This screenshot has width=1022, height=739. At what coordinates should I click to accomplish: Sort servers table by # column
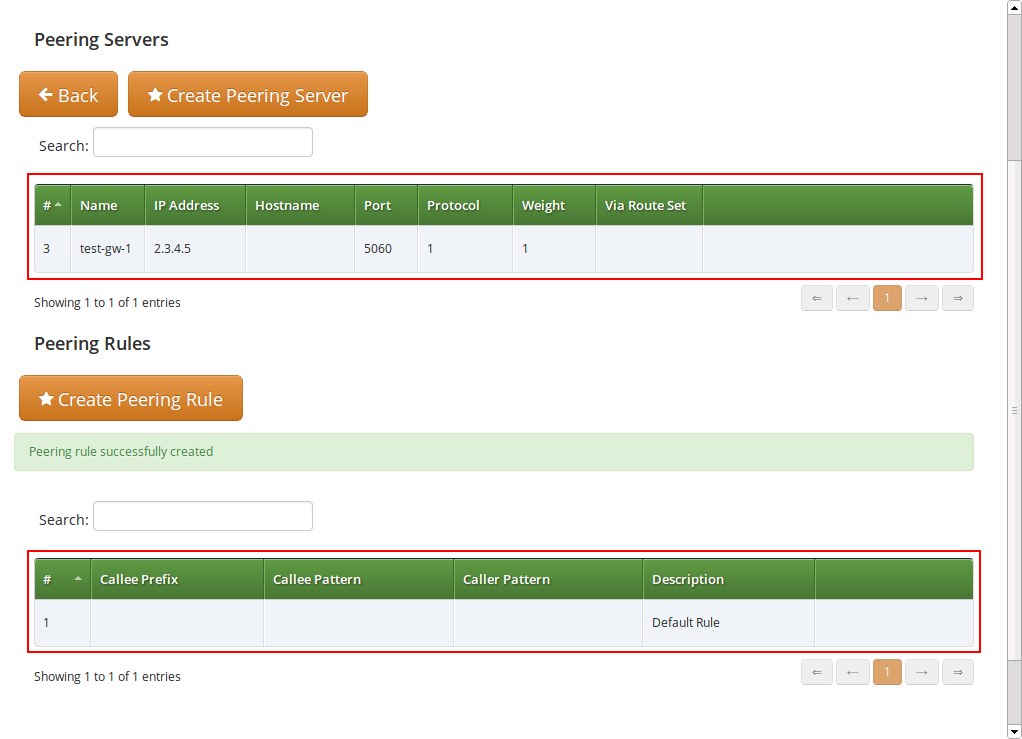53,205
